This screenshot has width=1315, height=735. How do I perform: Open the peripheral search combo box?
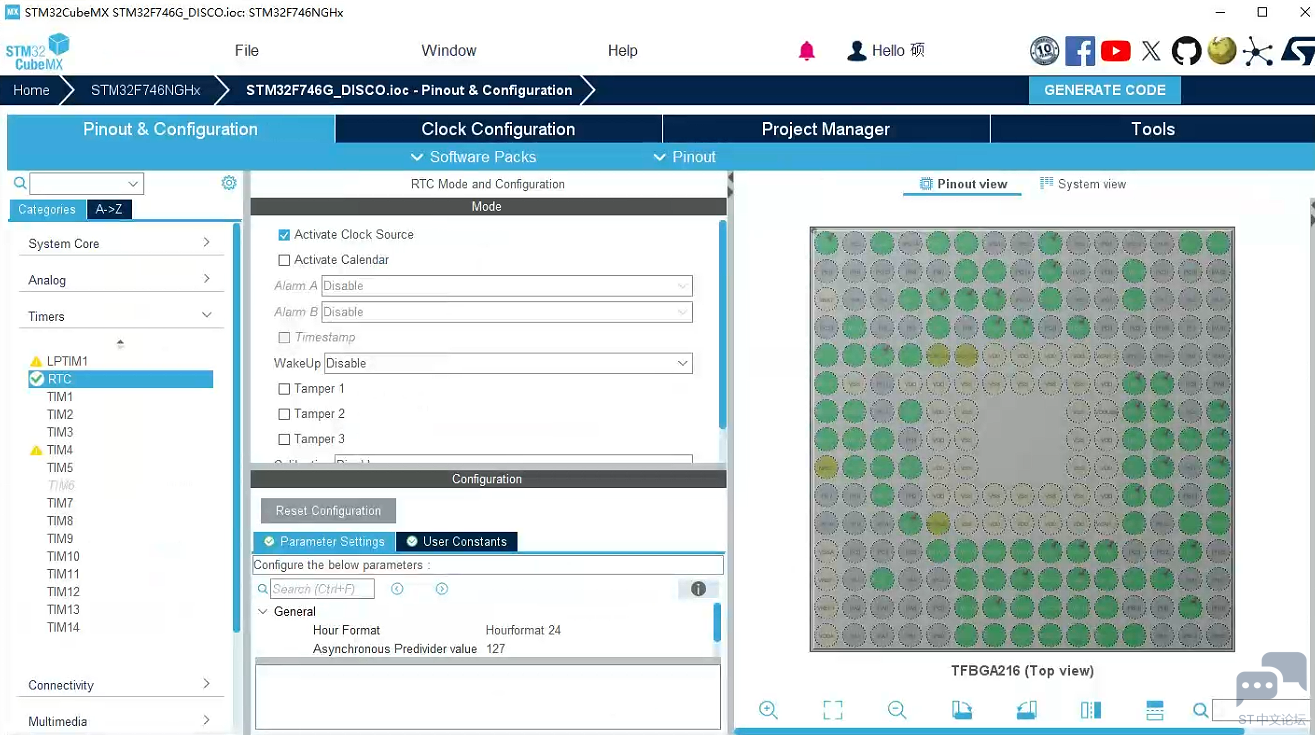(86, 183)
